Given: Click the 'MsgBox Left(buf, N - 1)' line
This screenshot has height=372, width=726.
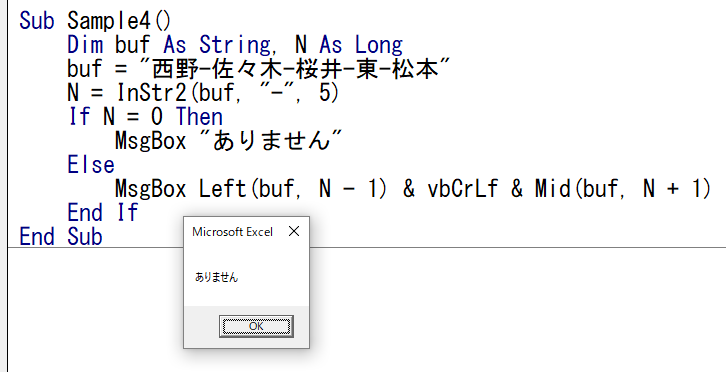Looking at the screenshot, I should pyautogui.click(x=413, y=189).
